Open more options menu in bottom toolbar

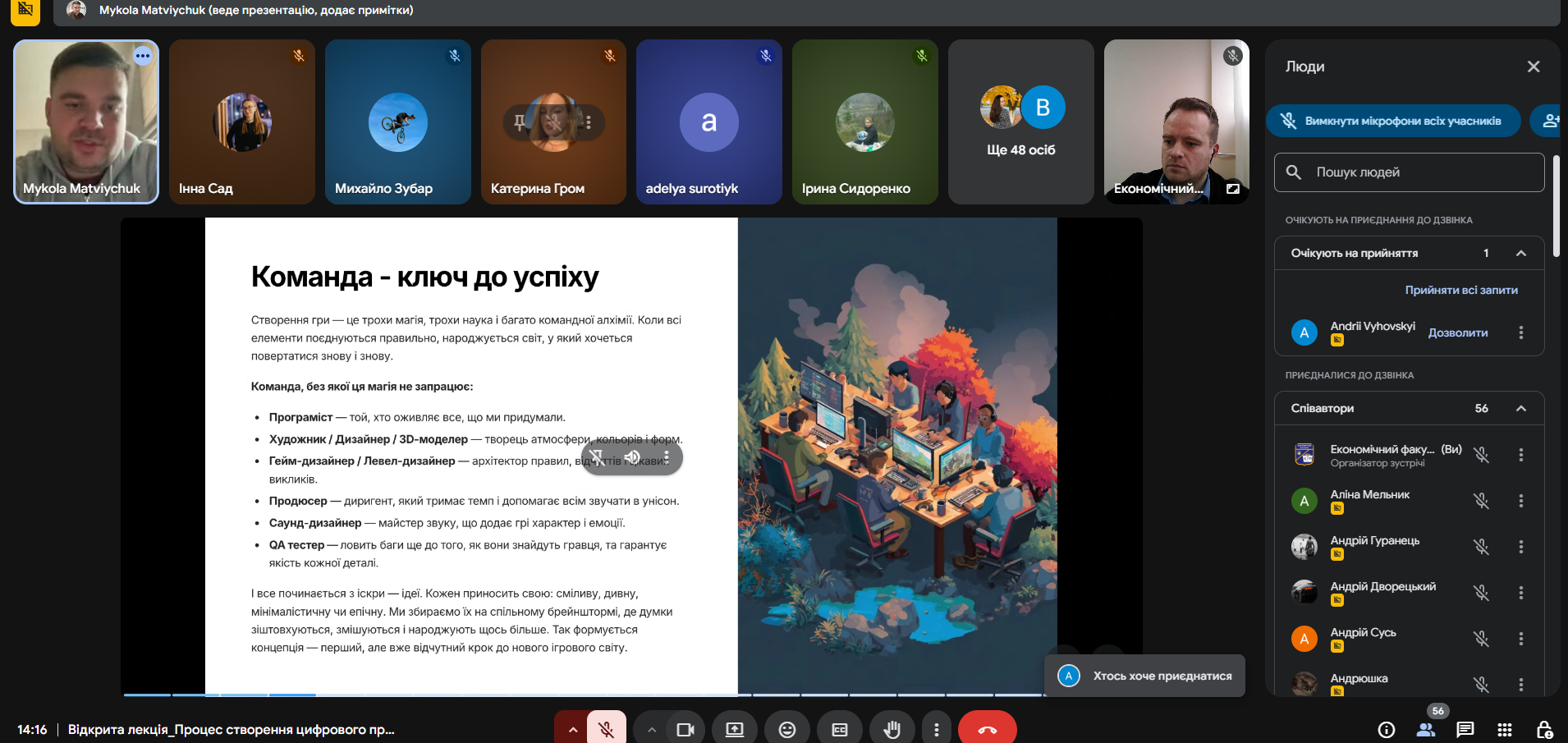[x=936, y=729]
